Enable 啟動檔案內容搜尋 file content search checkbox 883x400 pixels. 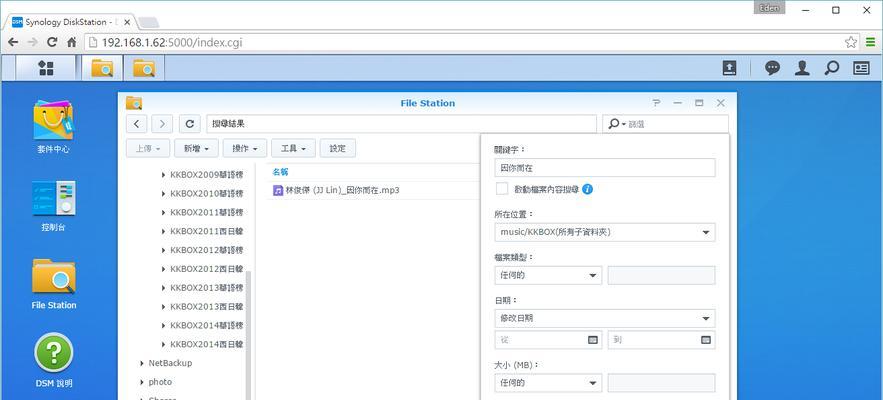(502, 189)
